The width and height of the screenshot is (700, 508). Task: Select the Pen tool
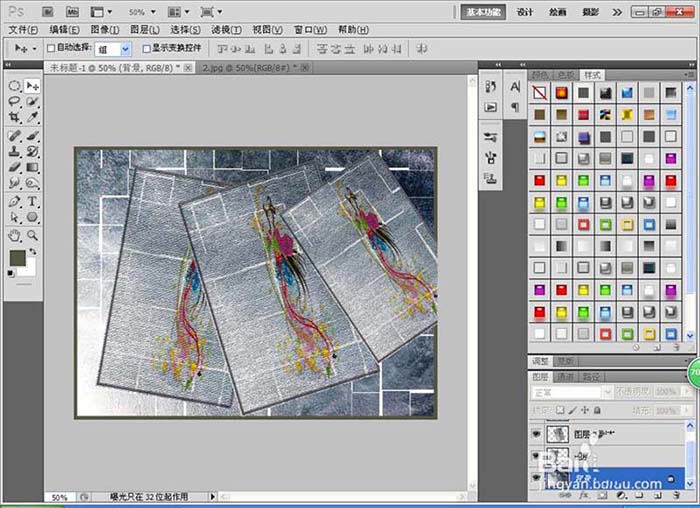point(14,201)
